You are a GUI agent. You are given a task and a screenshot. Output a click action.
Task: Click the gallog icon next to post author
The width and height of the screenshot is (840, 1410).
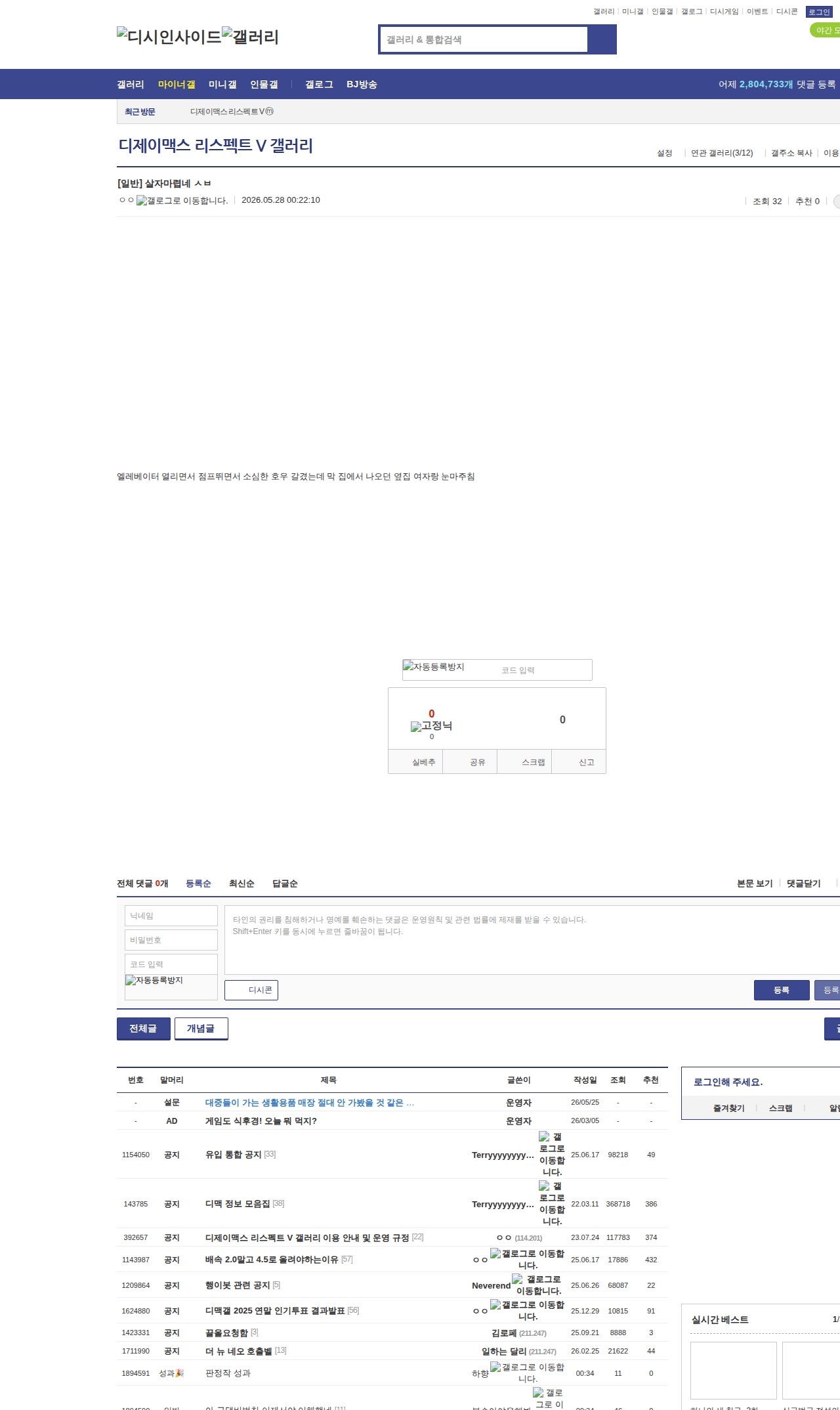click(x=182, y=201)
